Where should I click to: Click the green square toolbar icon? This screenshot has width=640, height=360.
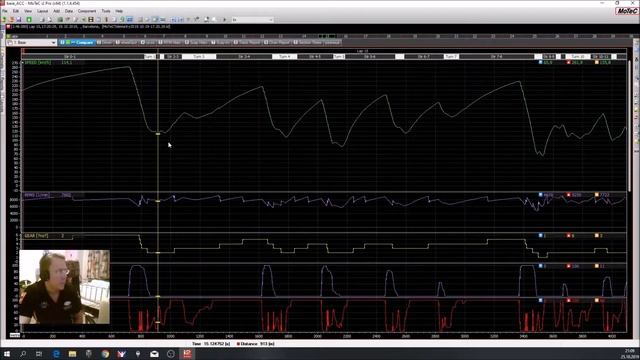[x=29, y=20]
